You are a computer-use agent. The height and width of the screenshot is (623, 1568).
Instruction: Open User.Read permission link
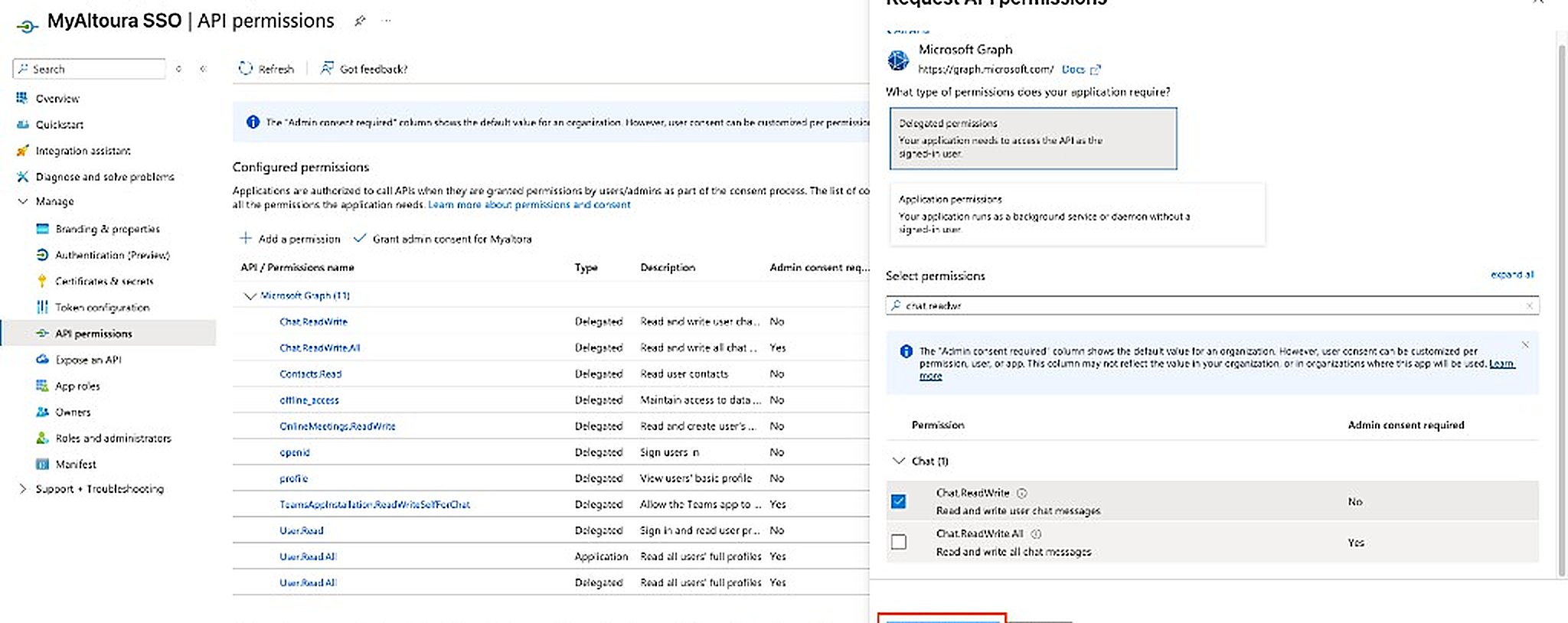click(301, 530)
